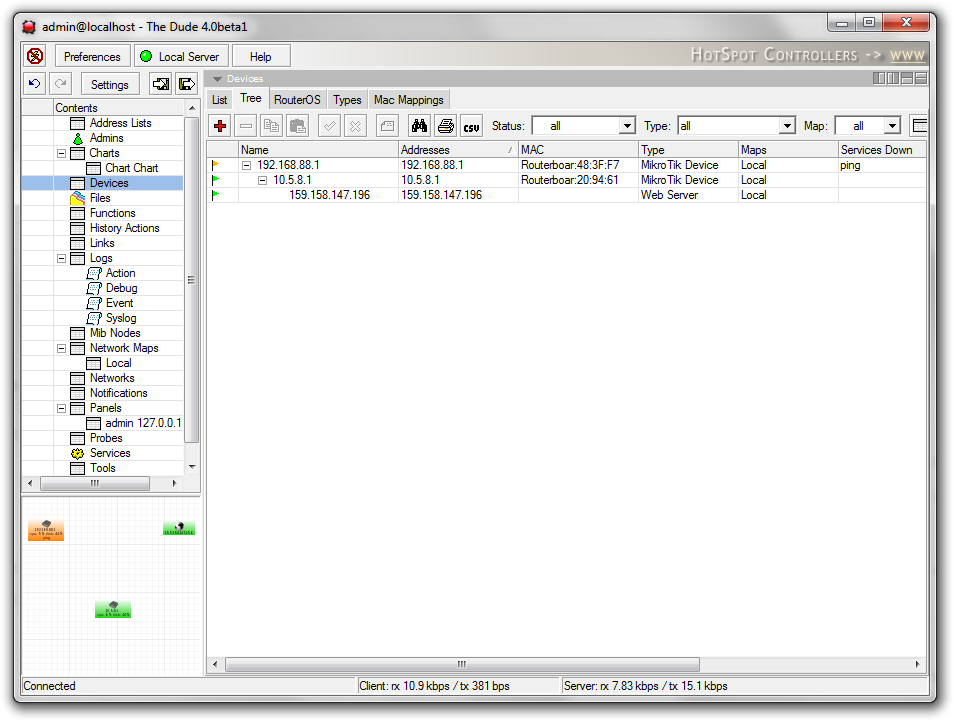Switch to the Mac Mappings tab
The width and height of the screenshot is (954, 722).
(409, 100)
